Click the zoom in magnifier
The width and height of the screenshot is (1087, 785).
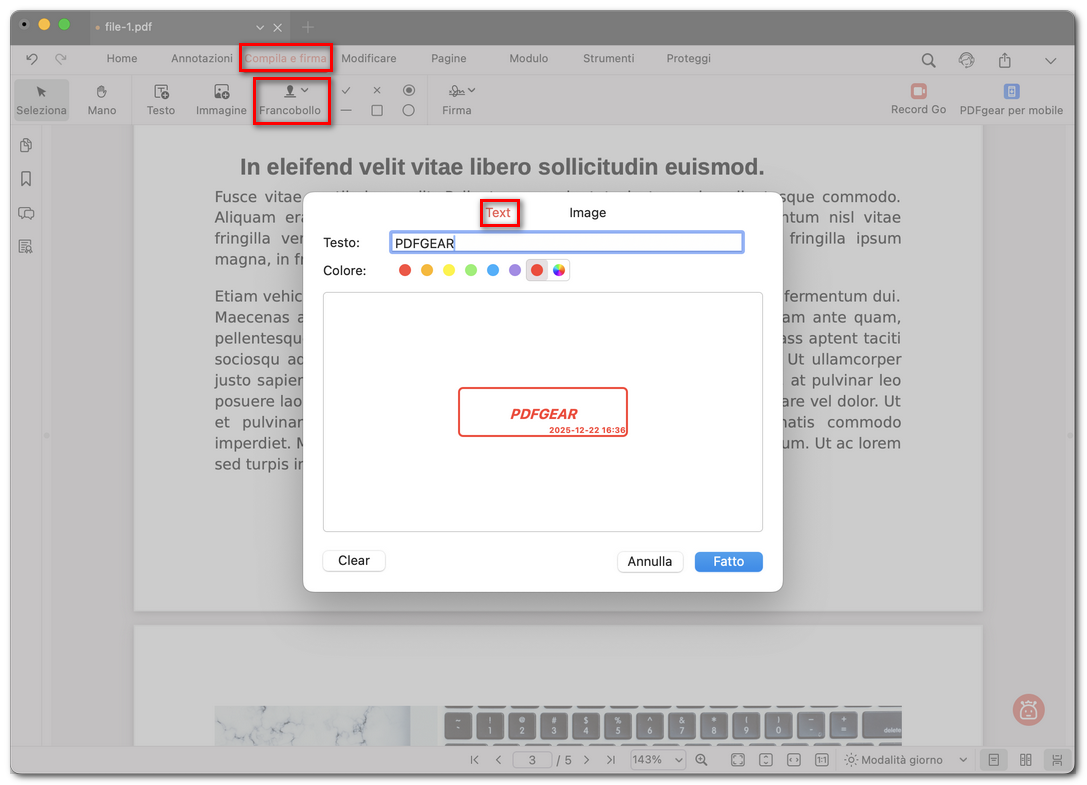coord(702,760)
